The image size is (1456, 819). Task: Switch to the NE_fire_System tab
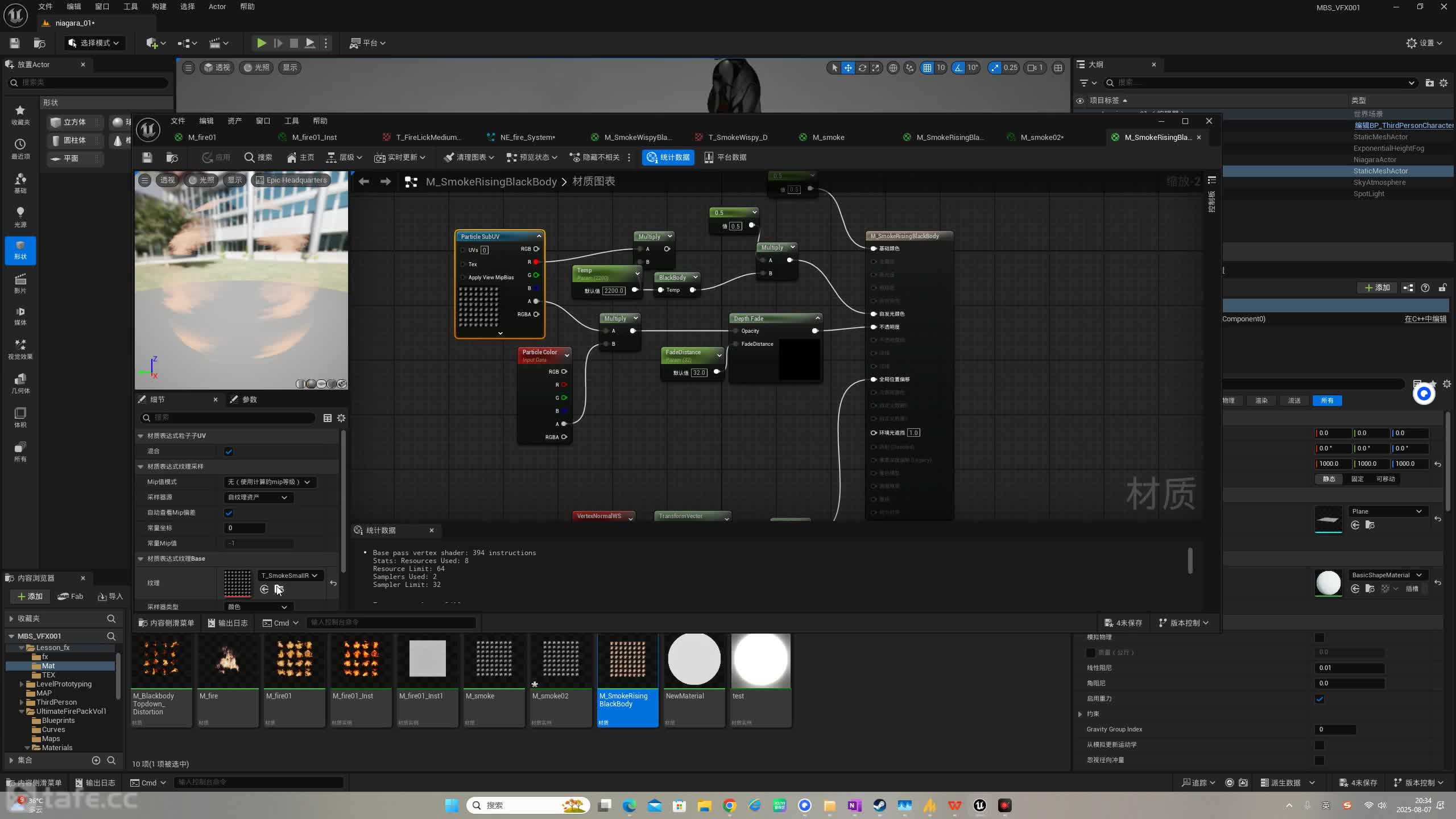(x=528, y=138)
